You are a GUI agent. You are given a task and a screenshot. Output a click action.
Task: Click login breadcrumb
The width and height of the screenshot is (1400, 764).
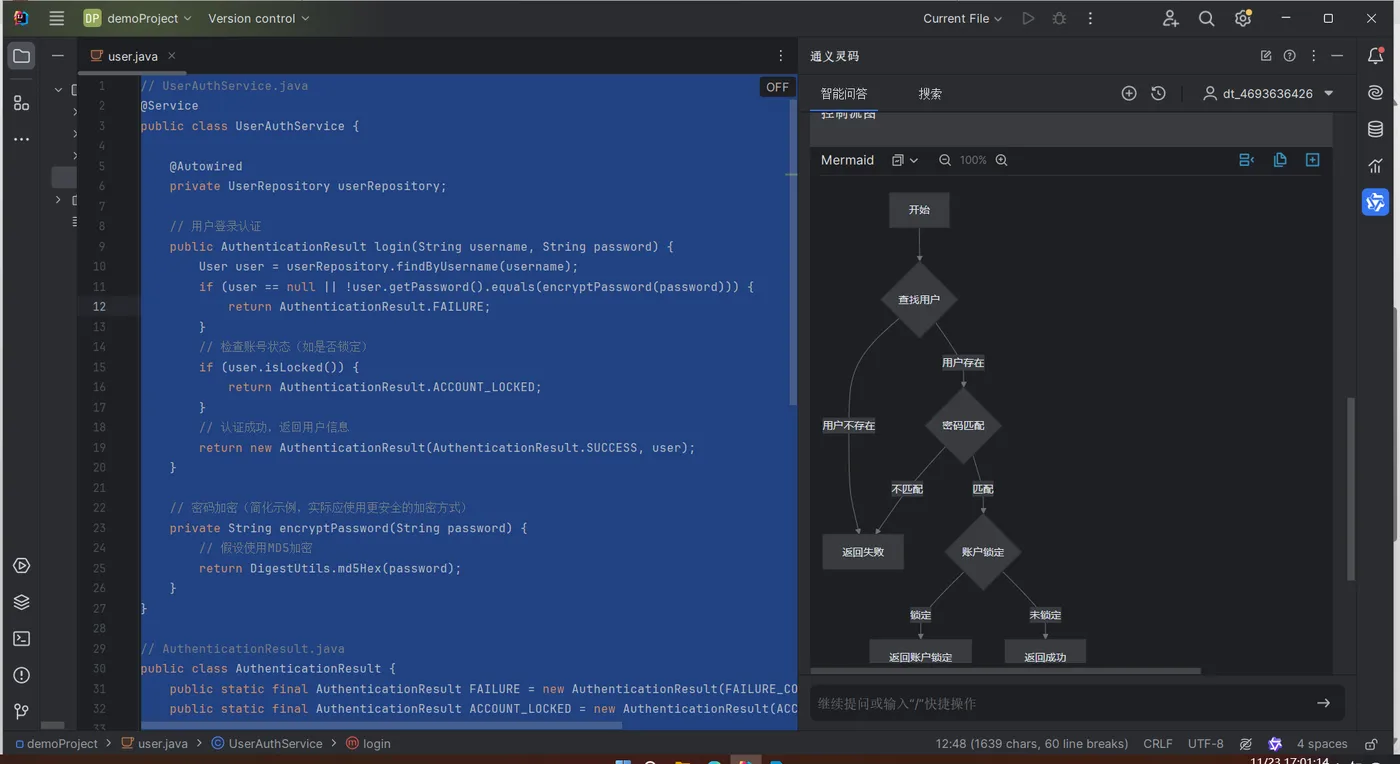tap(369, 744)
